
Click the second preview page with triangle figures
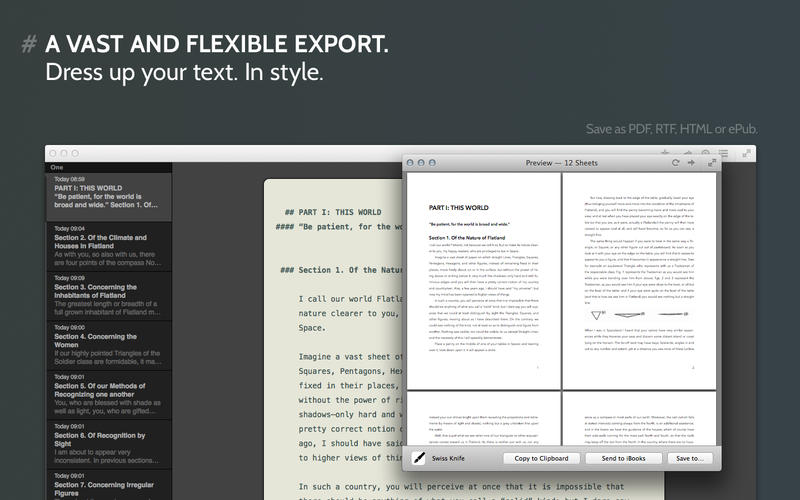point(639,281)
